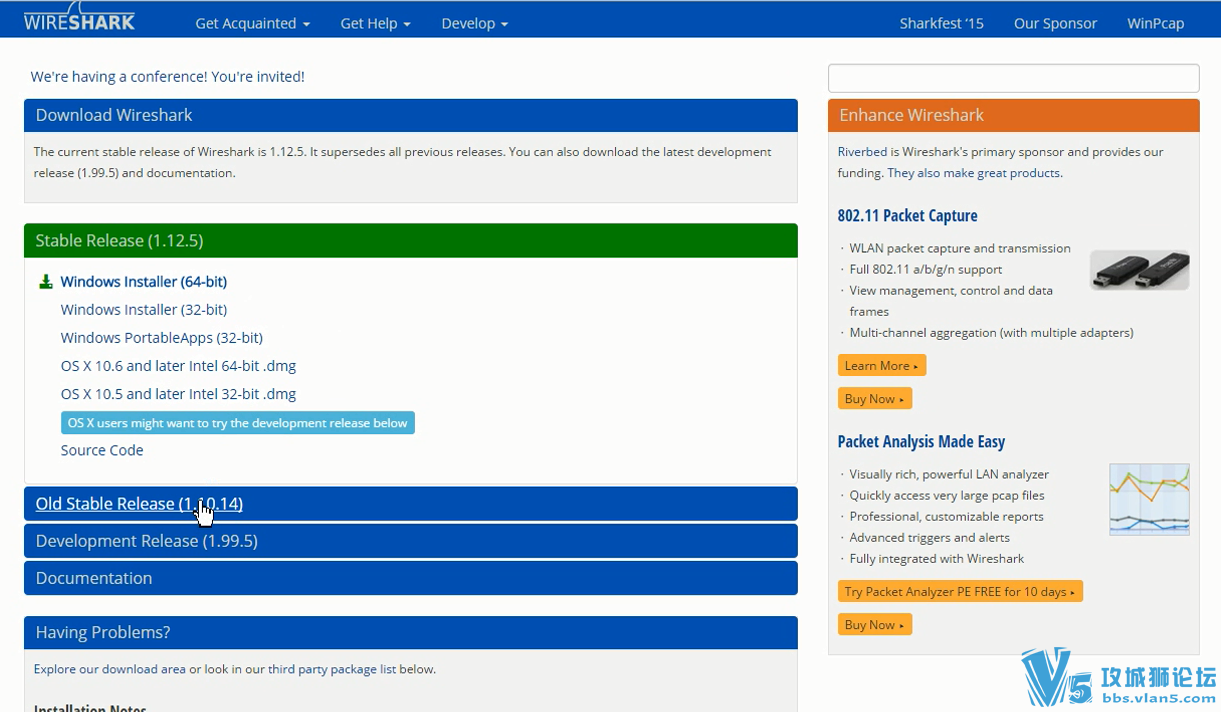Click the Enhance Wireshark panel header
This screenshot has width=1221, height=712.
[x=1013, y=115]
